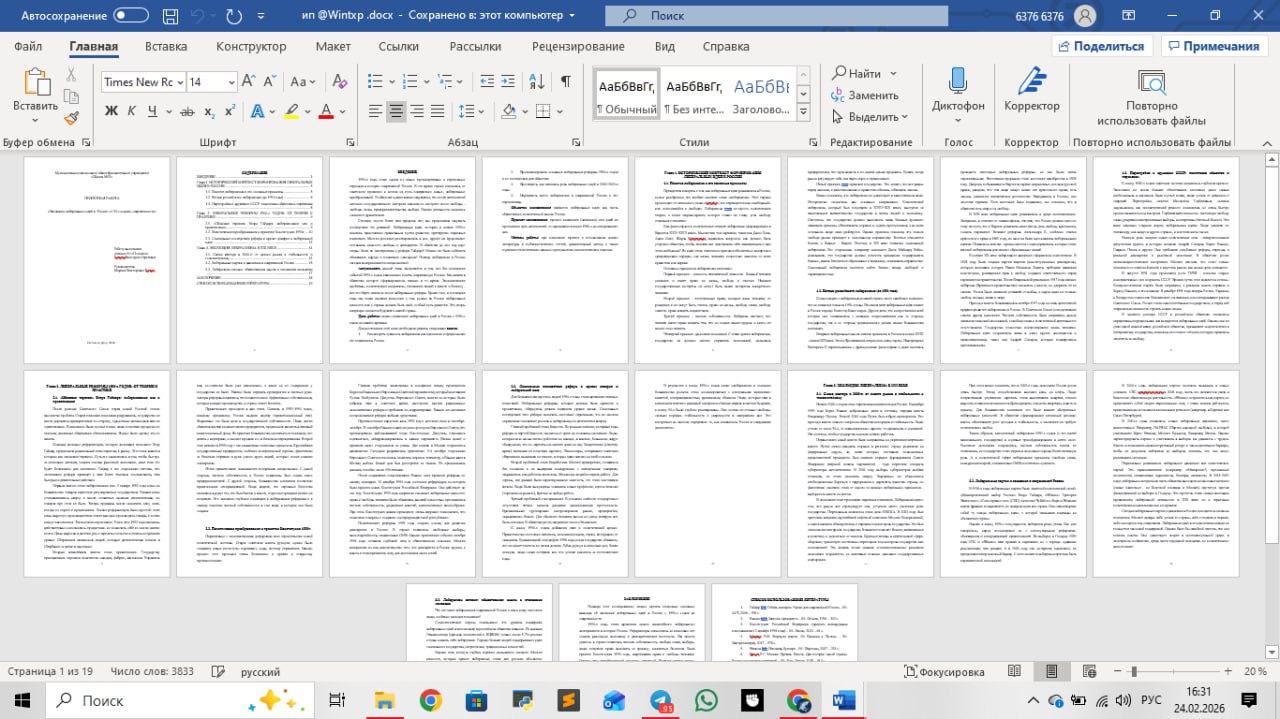Apply subscript formatting
Viewport: 1280px width, 719px height.
[x=210, y=111]
